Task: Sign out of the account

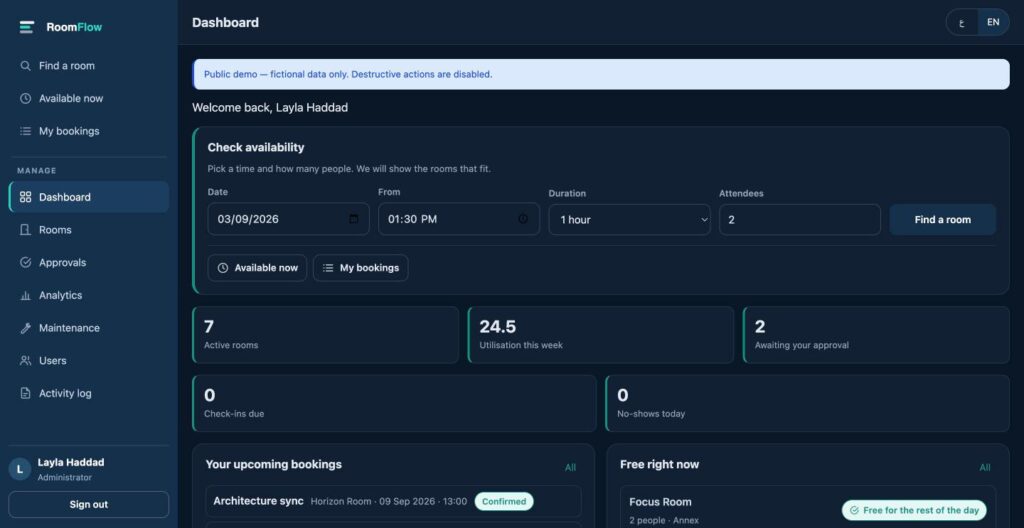Action: click(x=89, y=504)
